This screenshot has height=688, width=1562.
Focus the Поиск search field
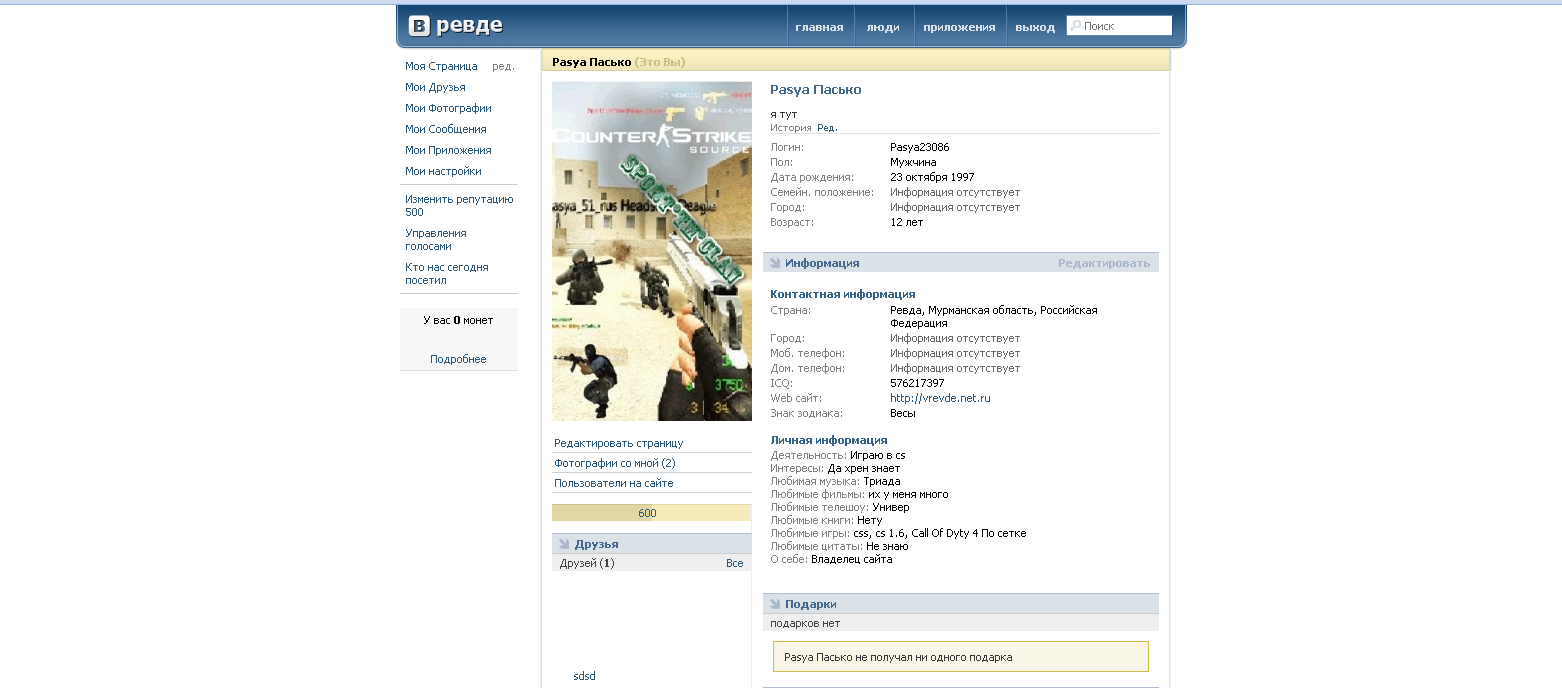coord(1119,26)
